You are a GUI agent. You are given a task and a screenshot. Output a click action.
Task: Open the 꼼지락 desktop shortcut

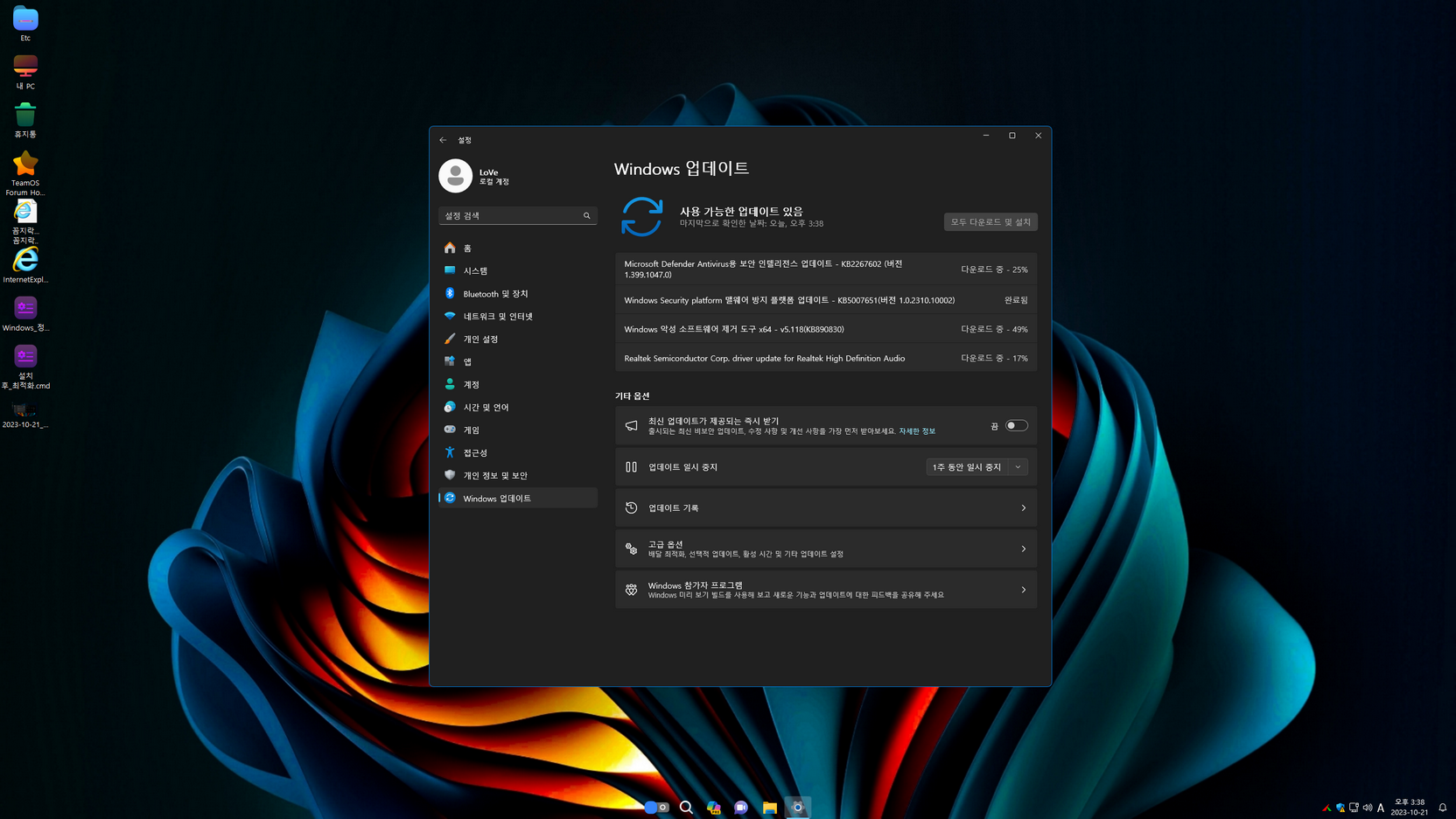(25, 222)
